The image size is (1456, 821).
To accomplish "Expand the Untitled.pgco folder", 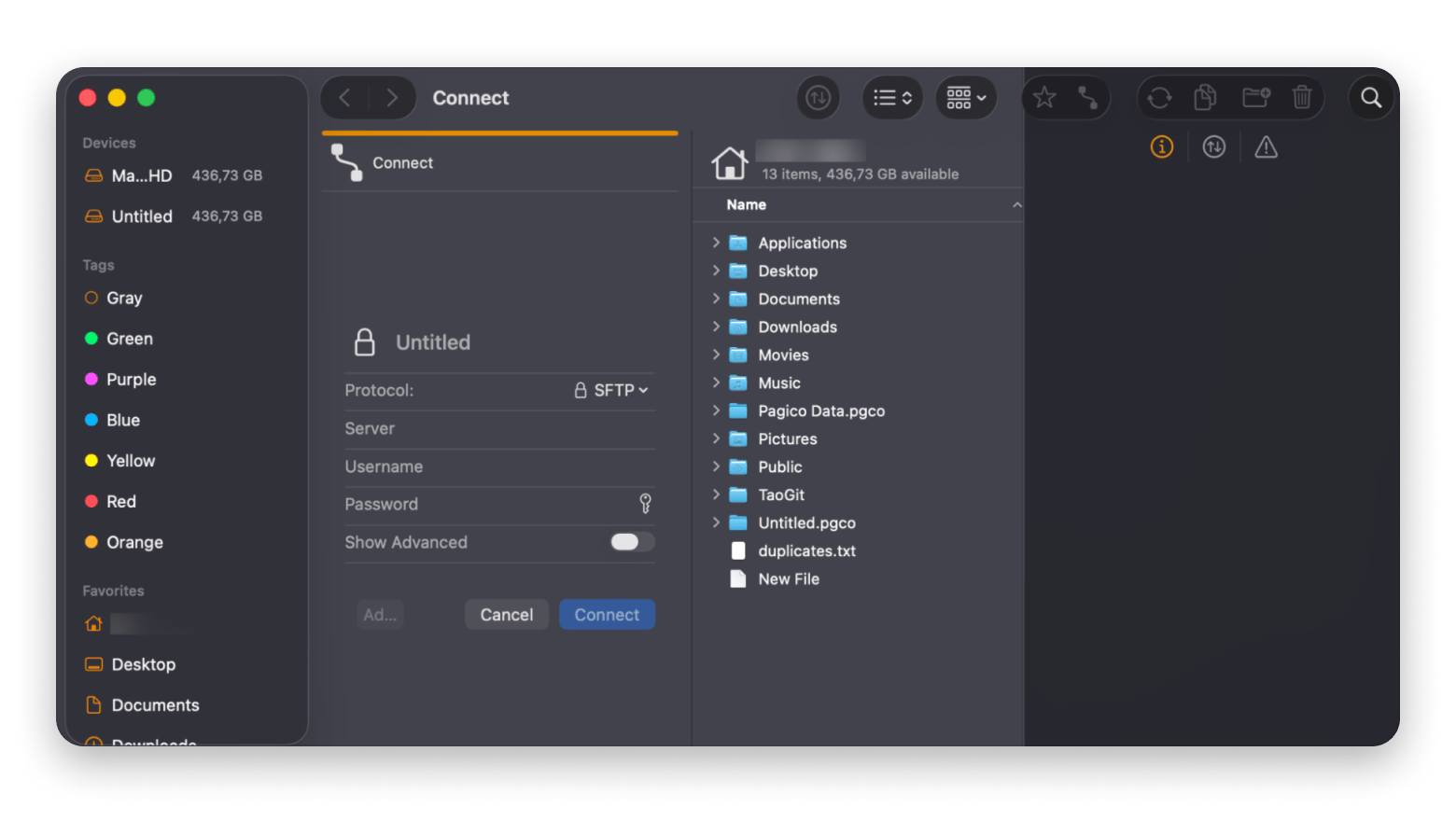I will (716, 522).
